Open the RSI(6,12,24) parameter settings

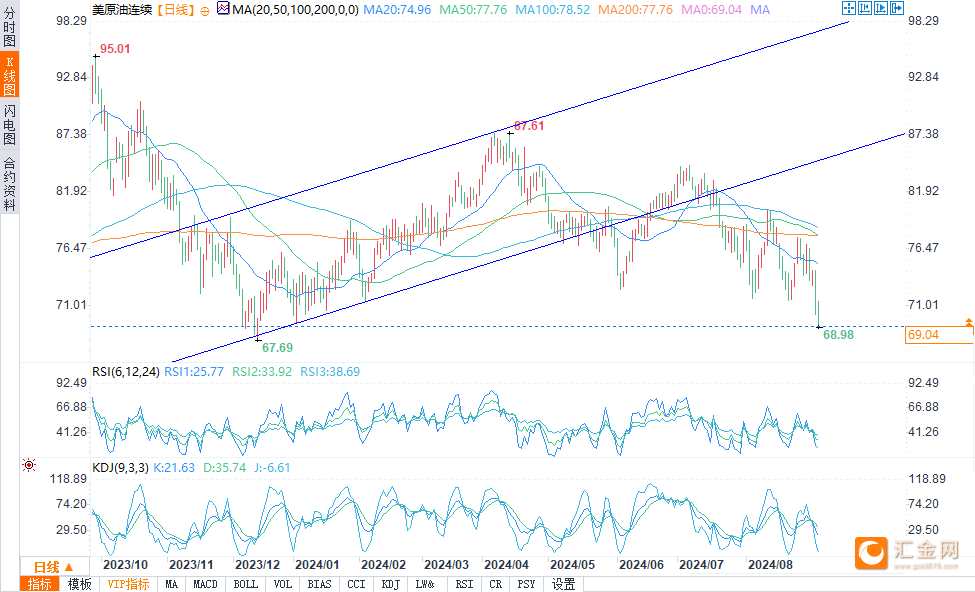click(125, 371)
